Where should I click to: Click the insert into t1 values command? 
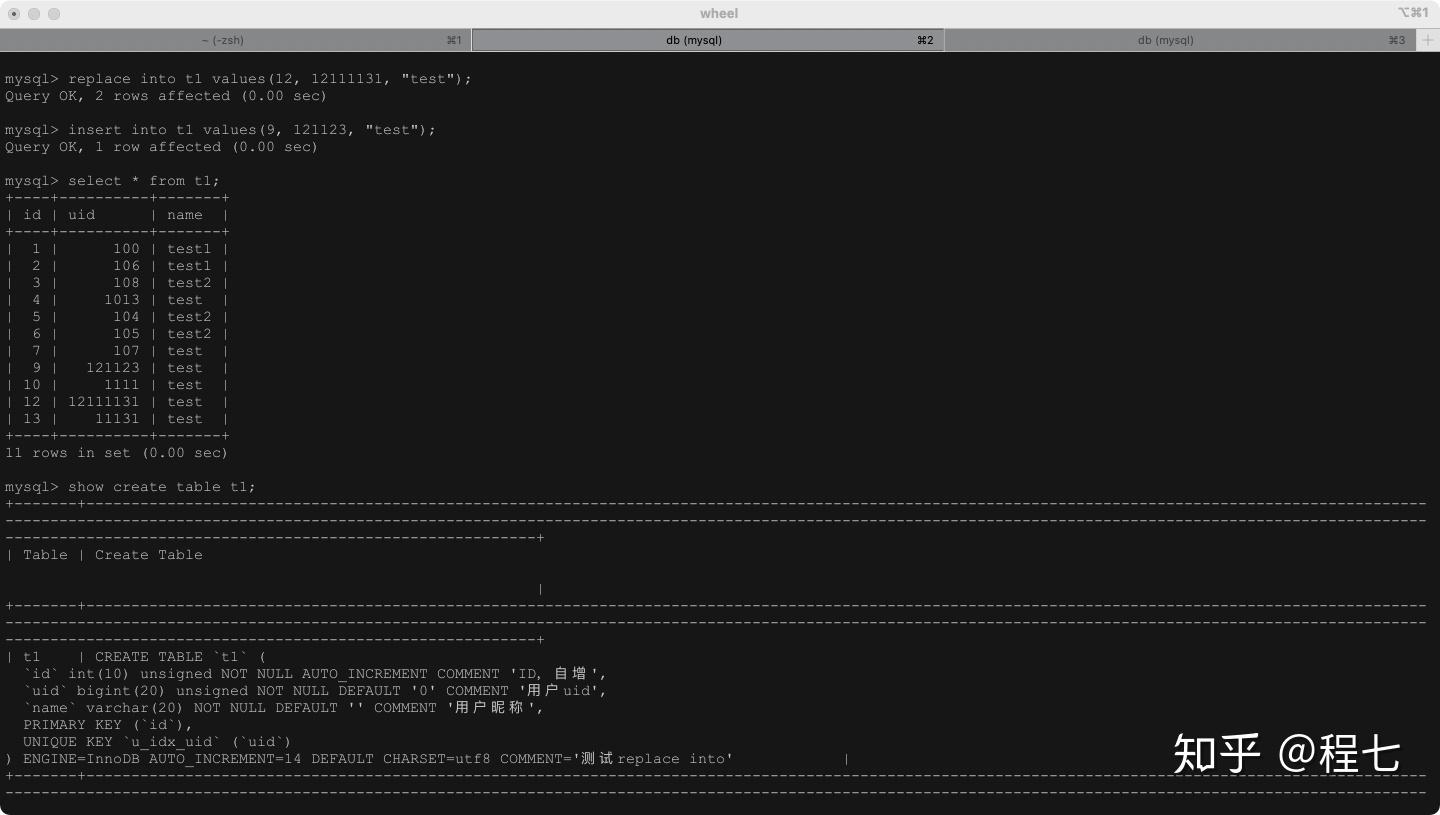coord(220,130)
